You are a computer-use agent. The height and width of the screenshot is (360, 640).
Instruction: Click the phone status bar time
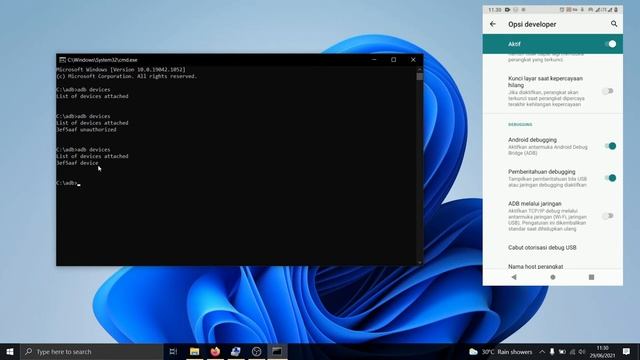click(494, 9)
